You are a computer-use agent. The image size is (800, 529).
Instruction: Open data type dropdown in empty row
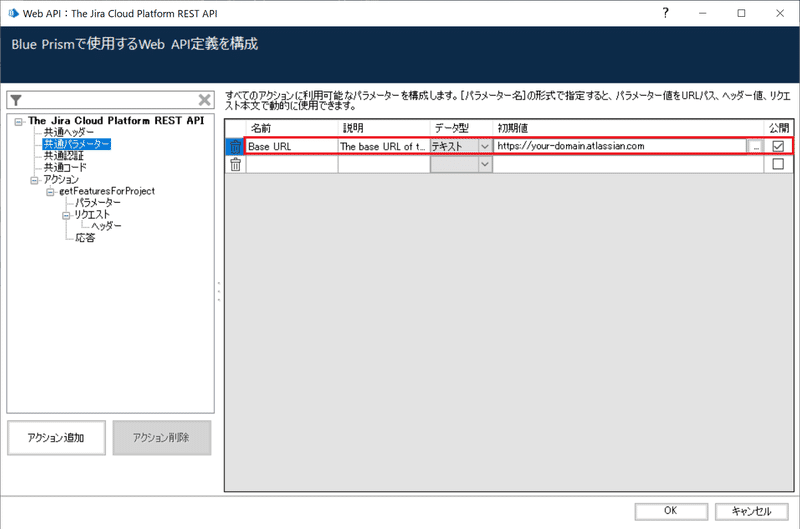(x=485, y=164)
